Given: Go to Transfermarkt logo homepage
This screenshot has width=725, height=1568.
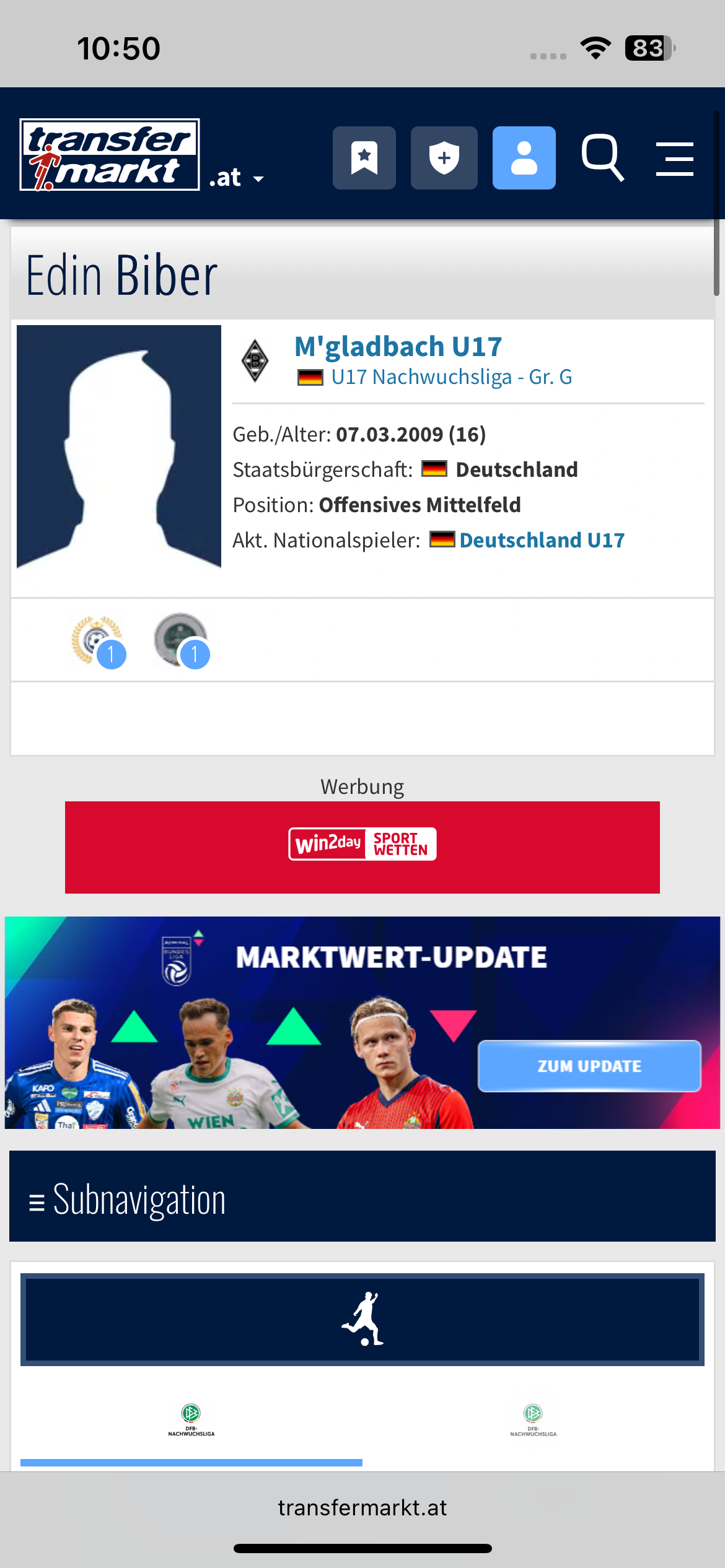Looking at the screenshot, I should point(110,155).
